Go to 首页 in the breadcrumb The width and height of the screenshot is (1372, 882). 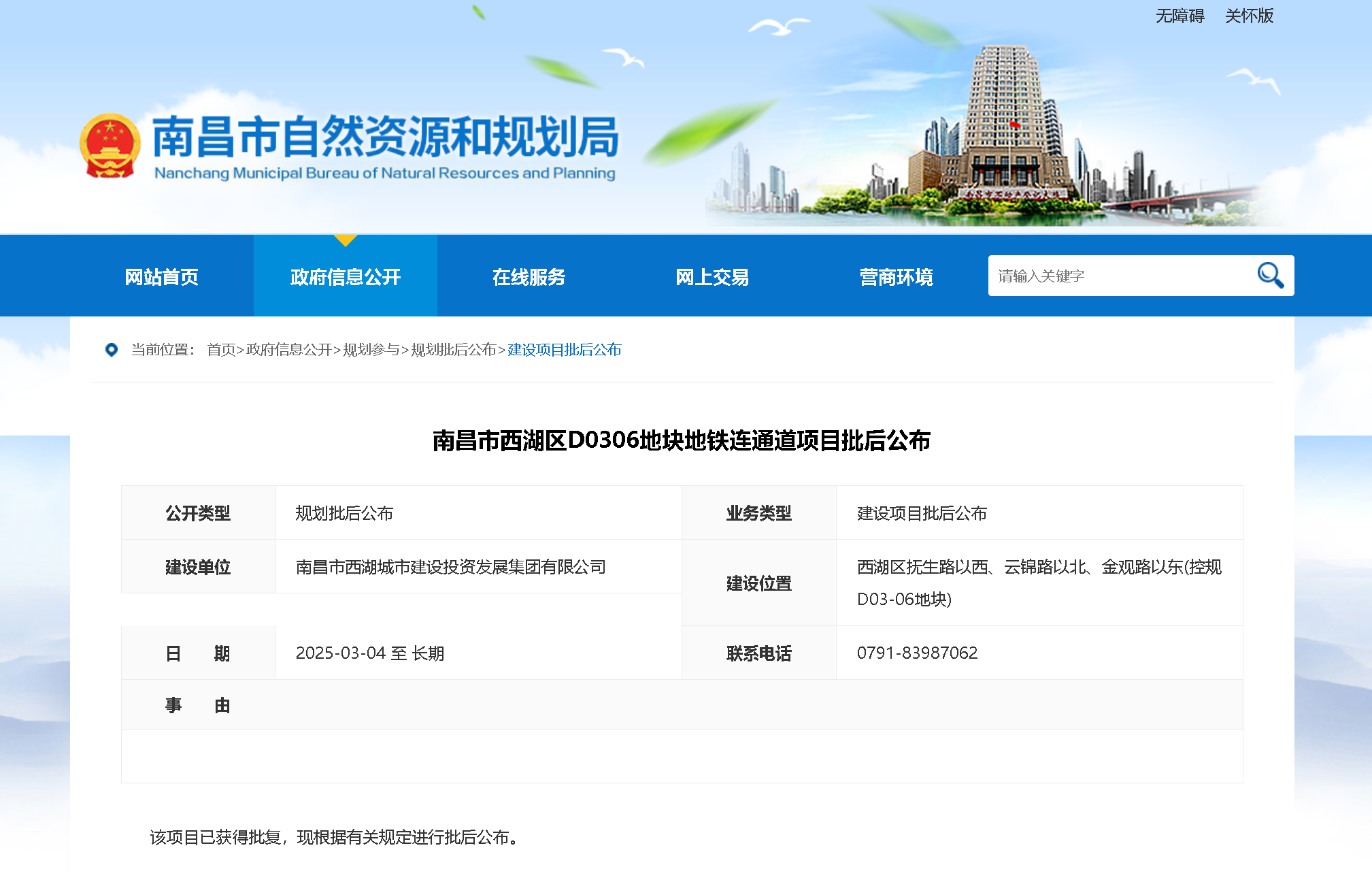(x=221, y=350)
